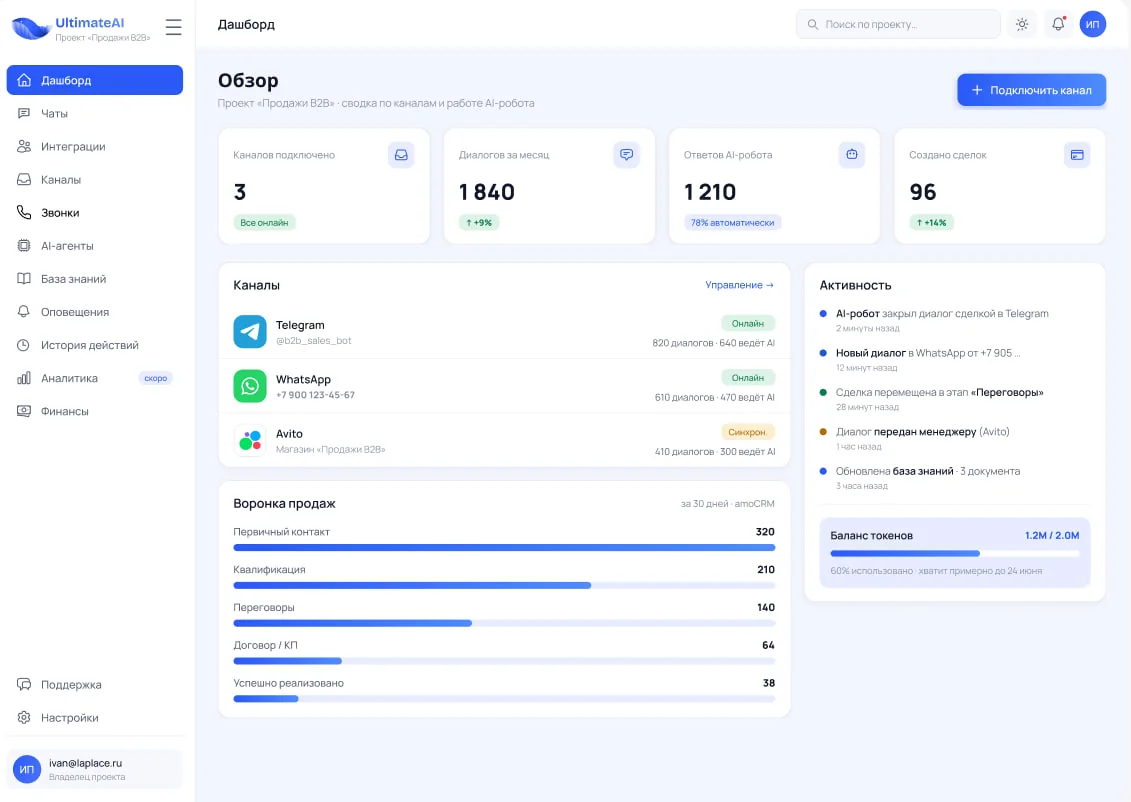Collapse the sidebar with hamburger icon
The image size is (1131, 802).
173,27
